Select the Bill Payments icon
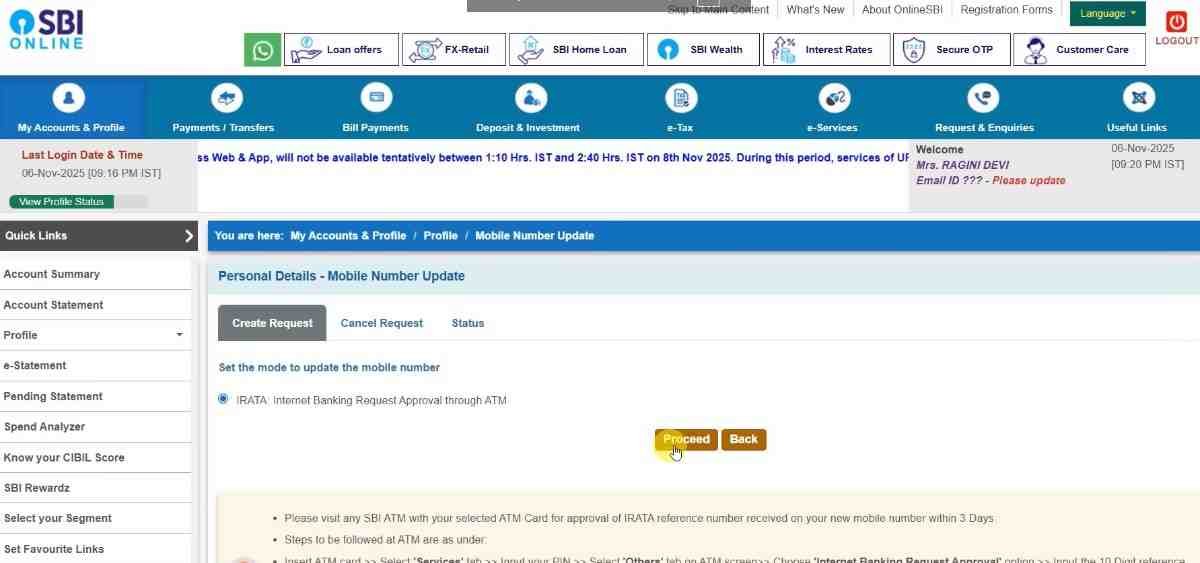The height and width of the screenshot is (563, 1200). pos(376,98)
